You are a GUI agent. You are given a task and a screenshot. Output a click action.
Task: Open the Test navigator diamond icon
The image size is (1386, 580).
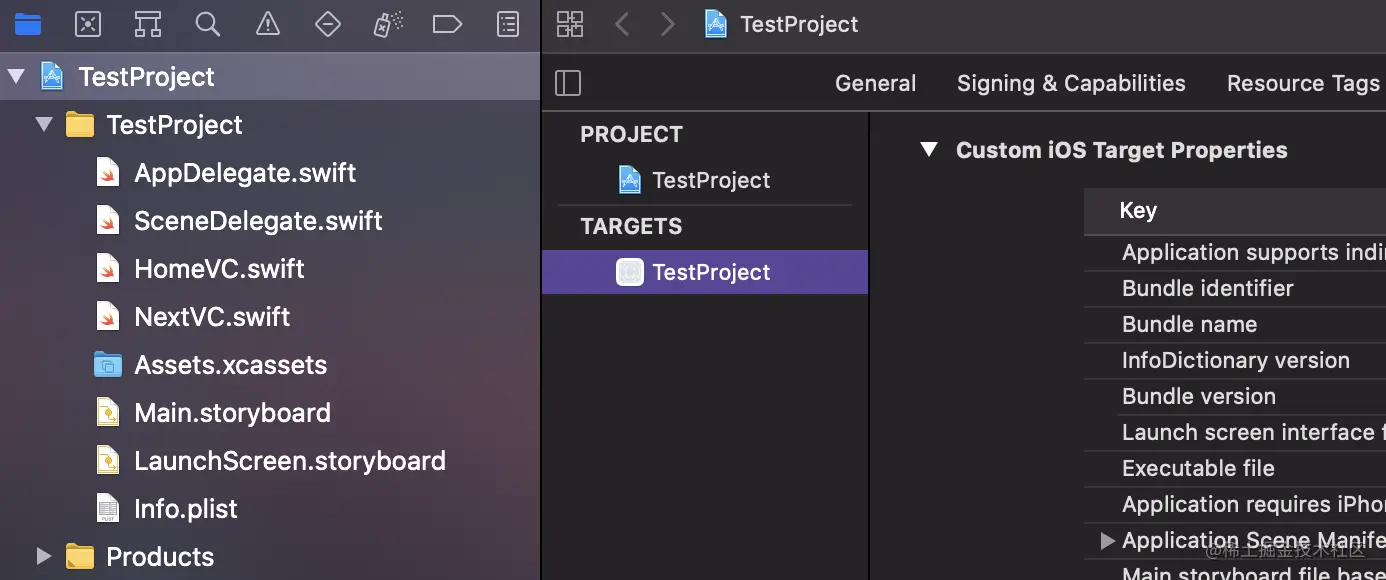328,23
